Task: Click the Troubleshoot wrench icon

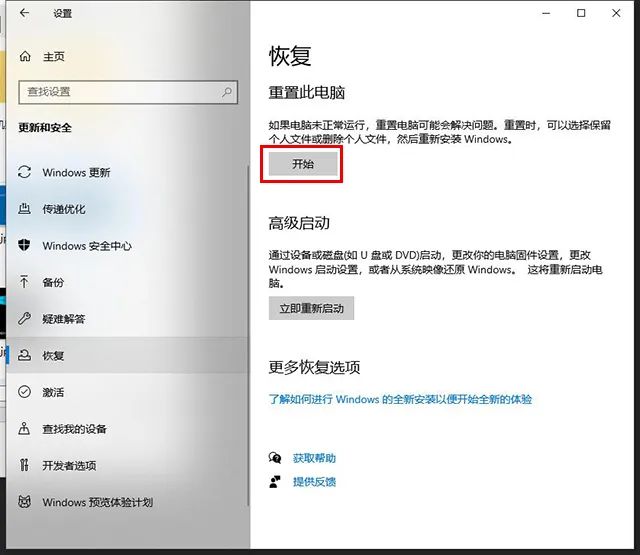Action: point(26,319)
